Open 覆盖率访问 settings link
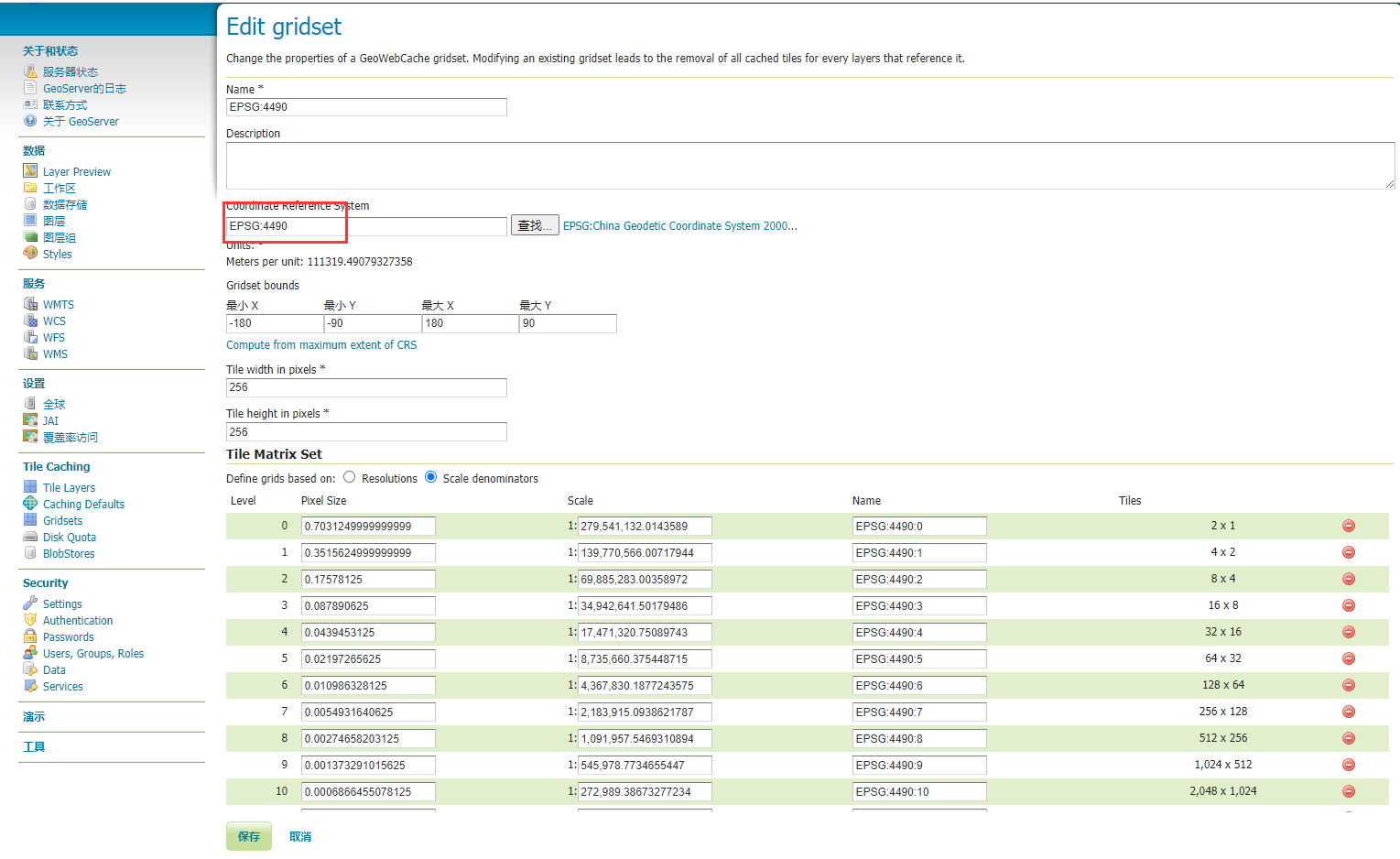1400x859 pixels. pos(71,437)
